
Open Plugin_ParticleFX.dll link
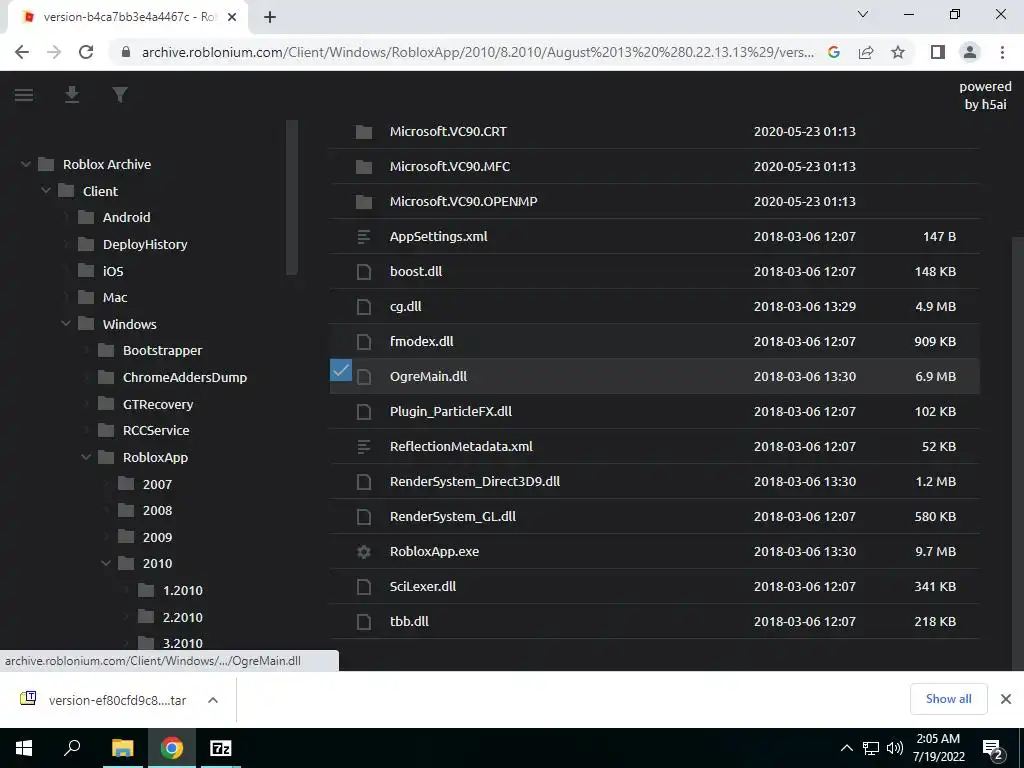pos(451,411)
